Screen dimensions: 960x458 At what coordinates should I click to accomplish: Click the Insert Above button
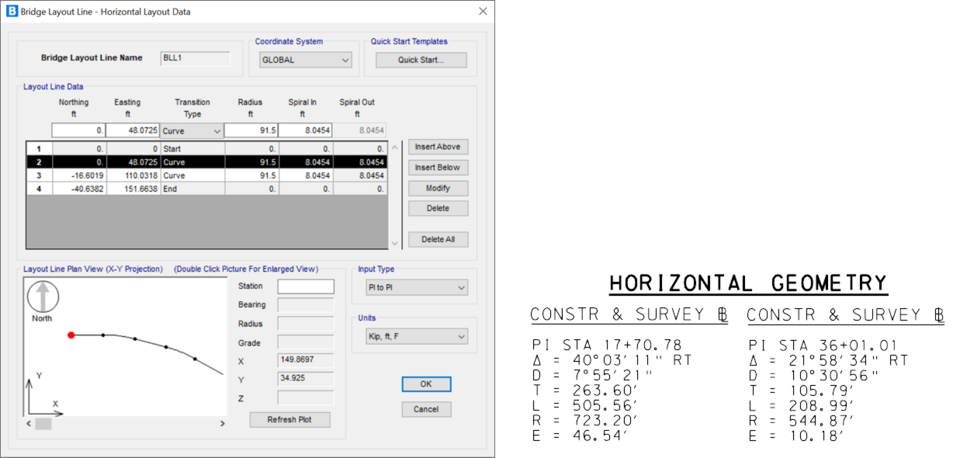click(437, 147)
